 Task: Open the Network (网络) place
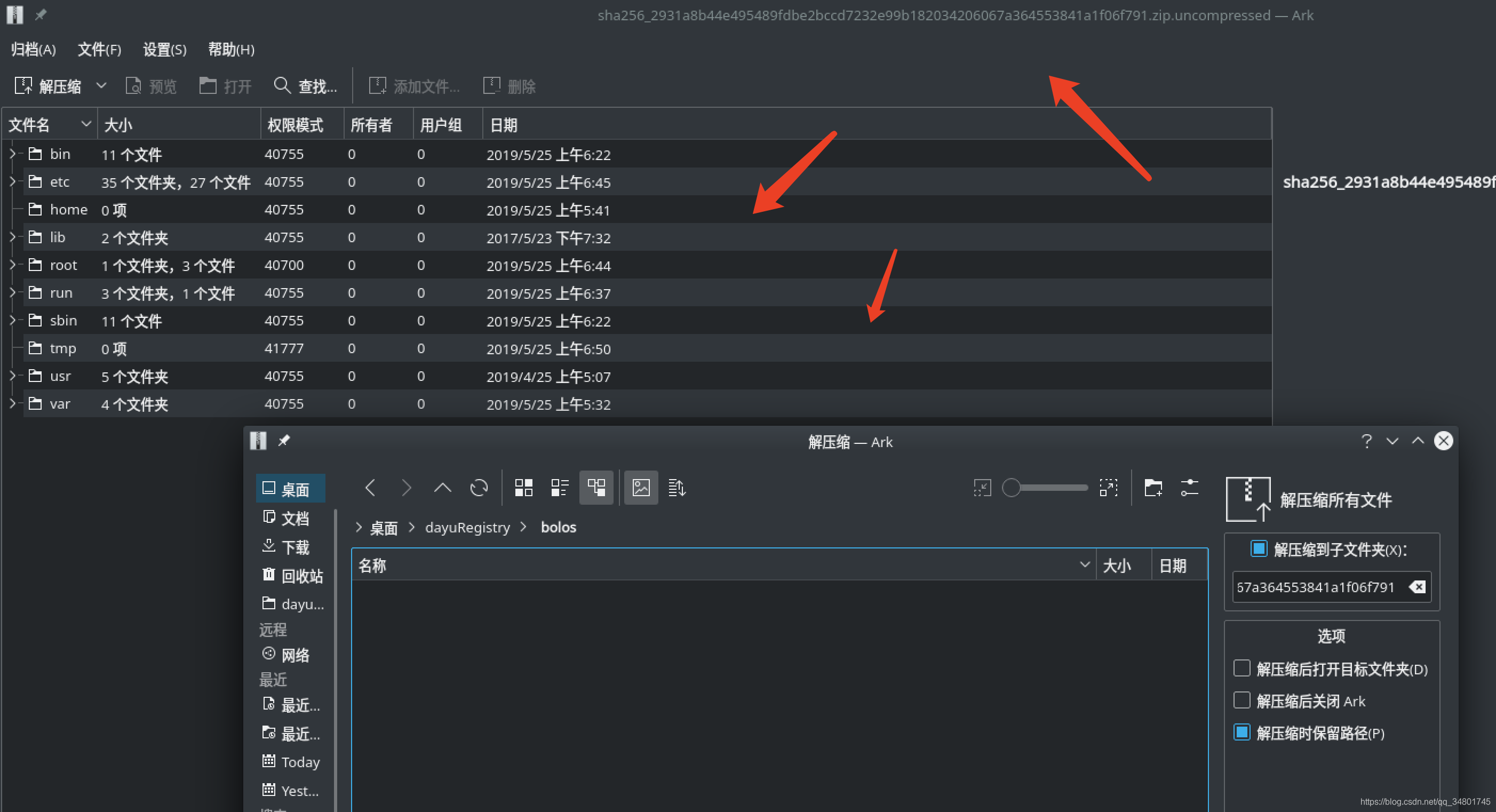[x=290, y=655]
